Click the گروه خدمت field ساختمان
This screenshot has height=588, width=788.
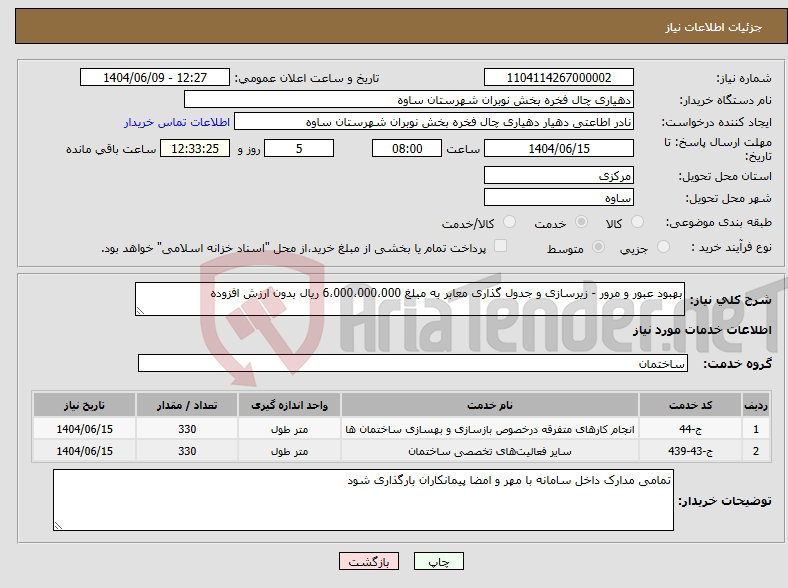(413, 363)
